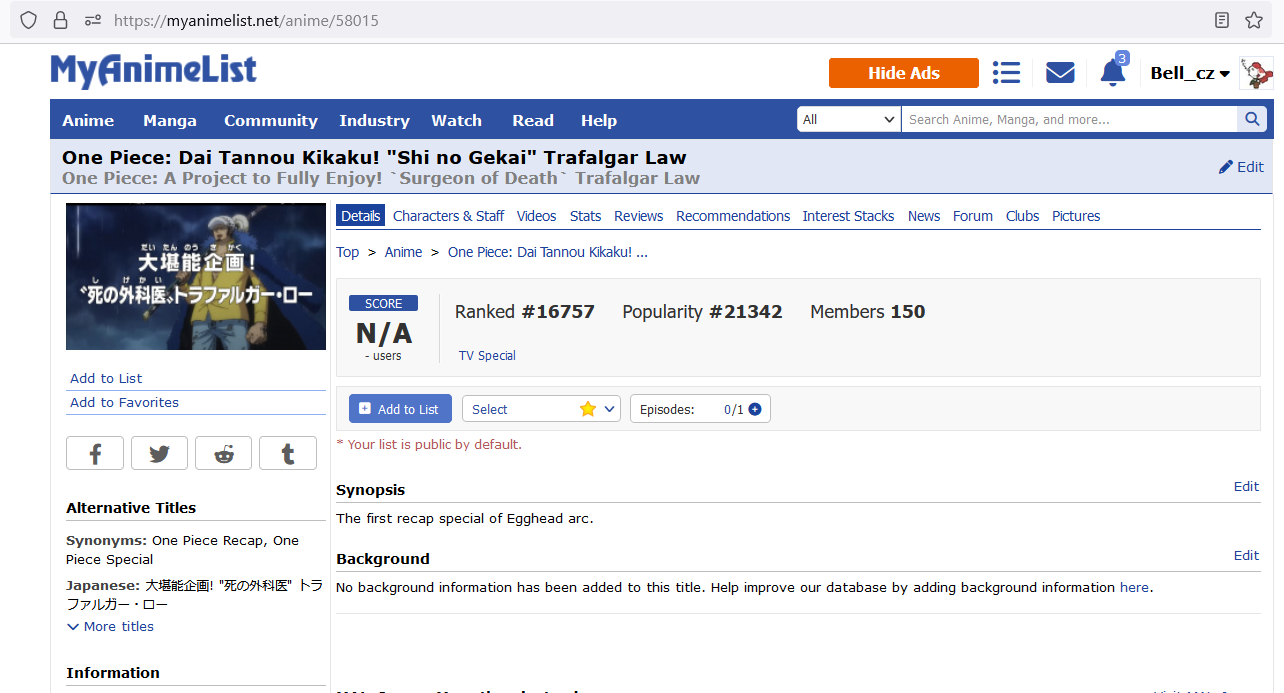Switch to the Pictures tab

click(1076, 216)
